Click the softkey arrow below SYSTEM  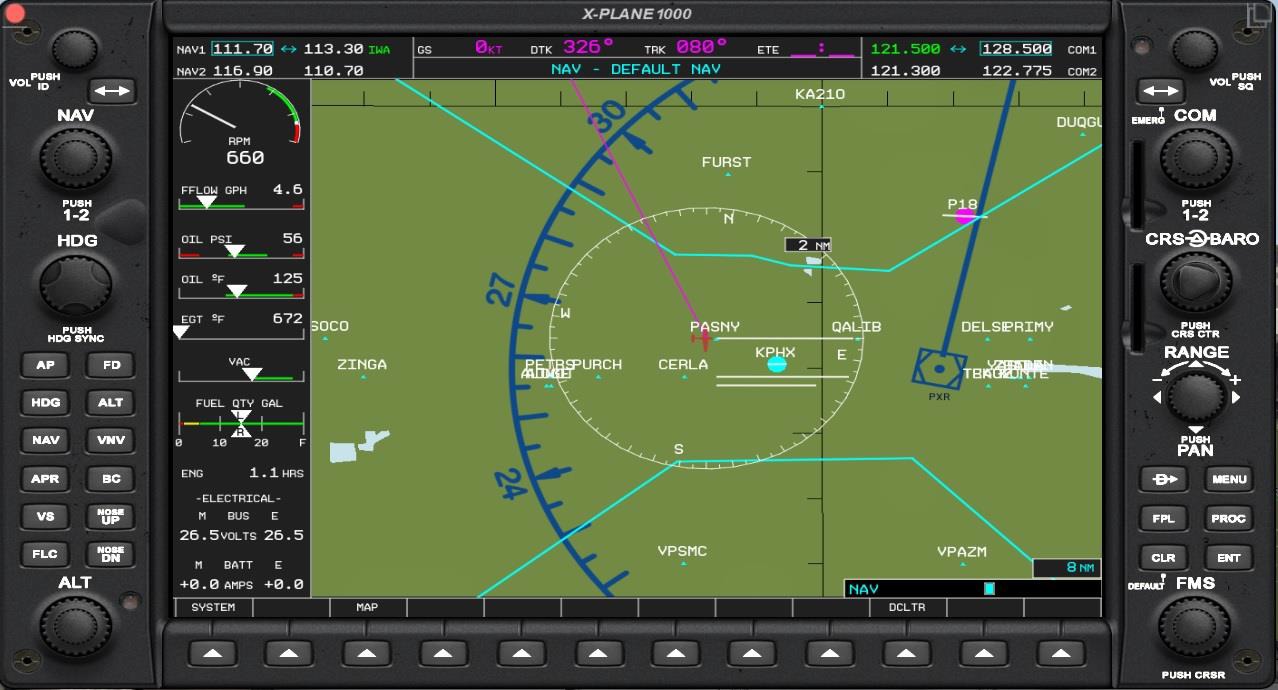[211, 654]
